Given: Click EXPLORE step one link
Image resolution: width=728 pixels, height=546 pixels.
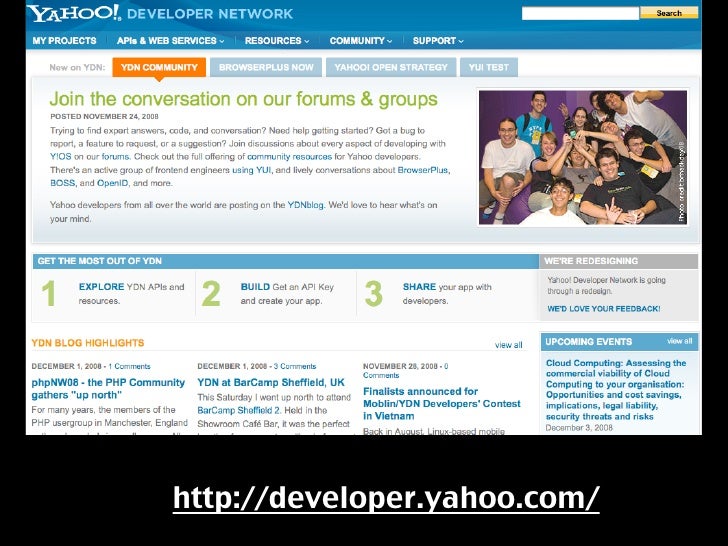Looking at the screenshot, I should click(x=101, y=287).
